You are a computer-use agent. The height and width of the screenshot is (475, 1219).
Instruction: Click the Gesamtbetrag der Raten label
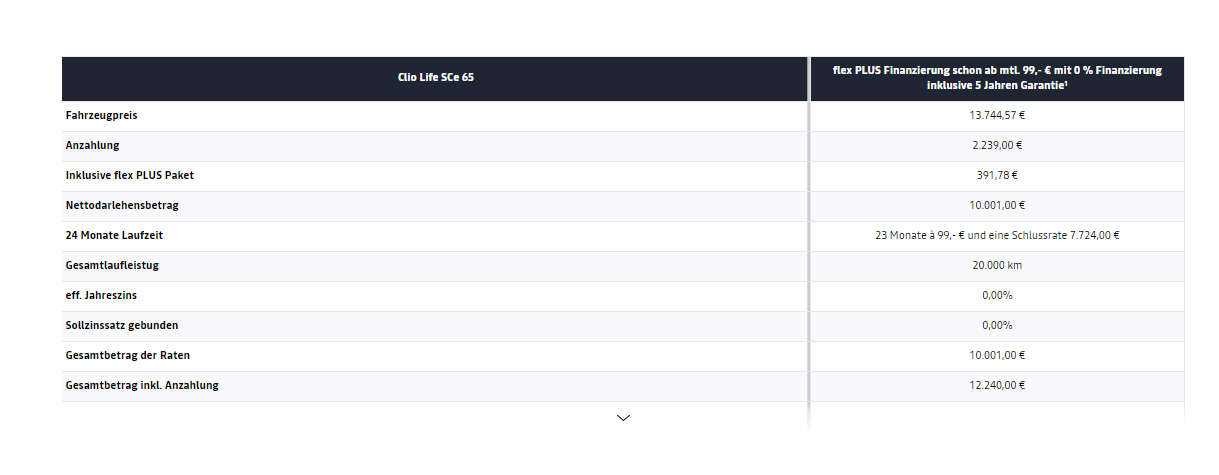126,356
